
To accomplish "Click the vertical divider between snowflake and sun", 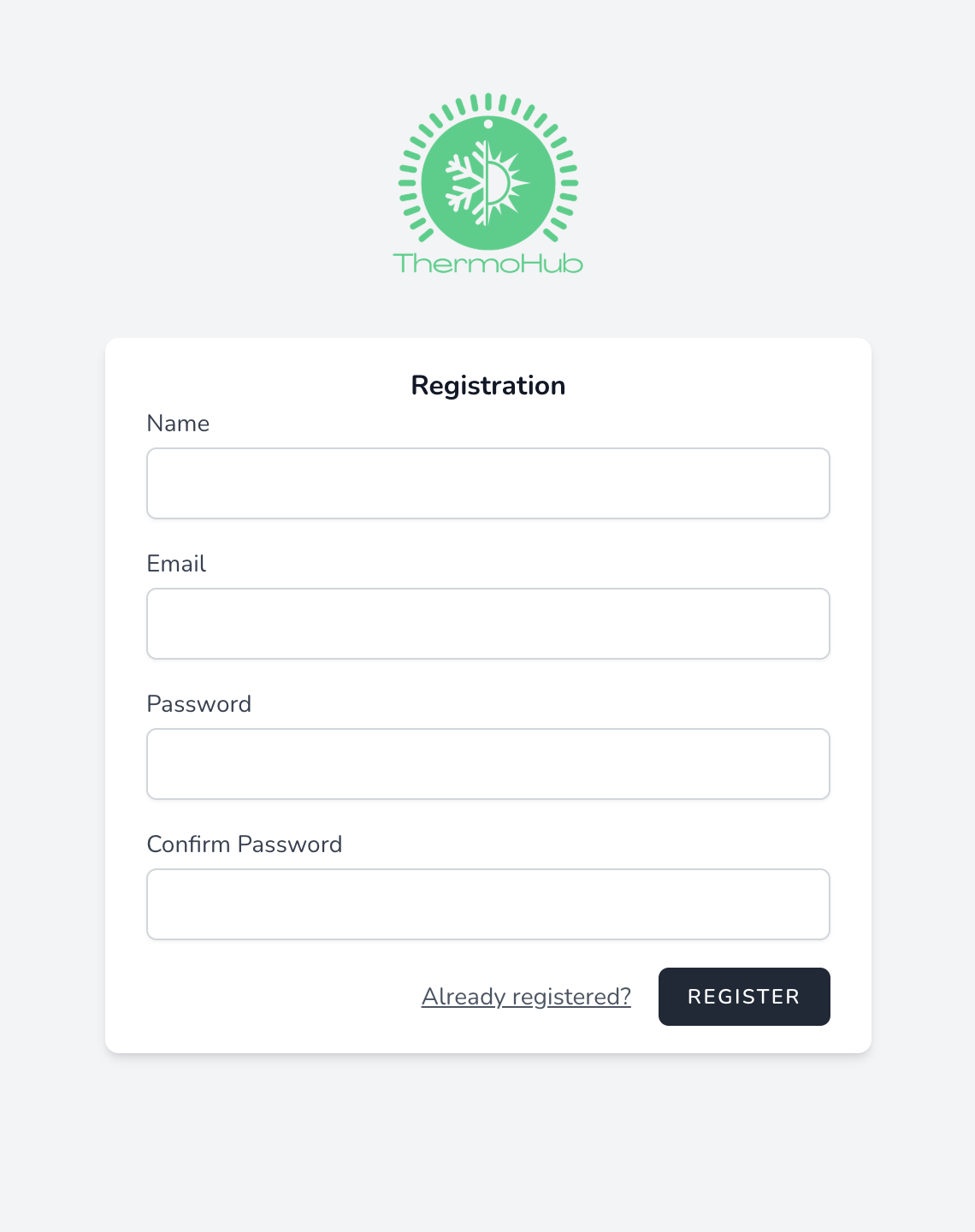I will point(487,182).
